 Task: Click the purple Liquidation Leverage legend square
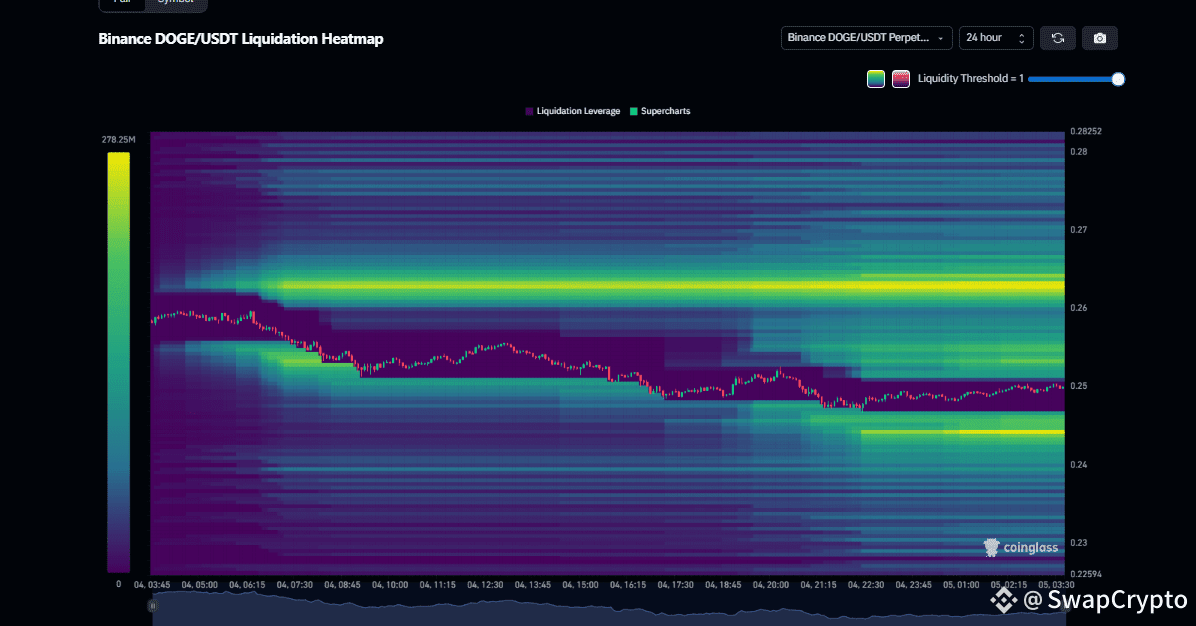point(529,111)
